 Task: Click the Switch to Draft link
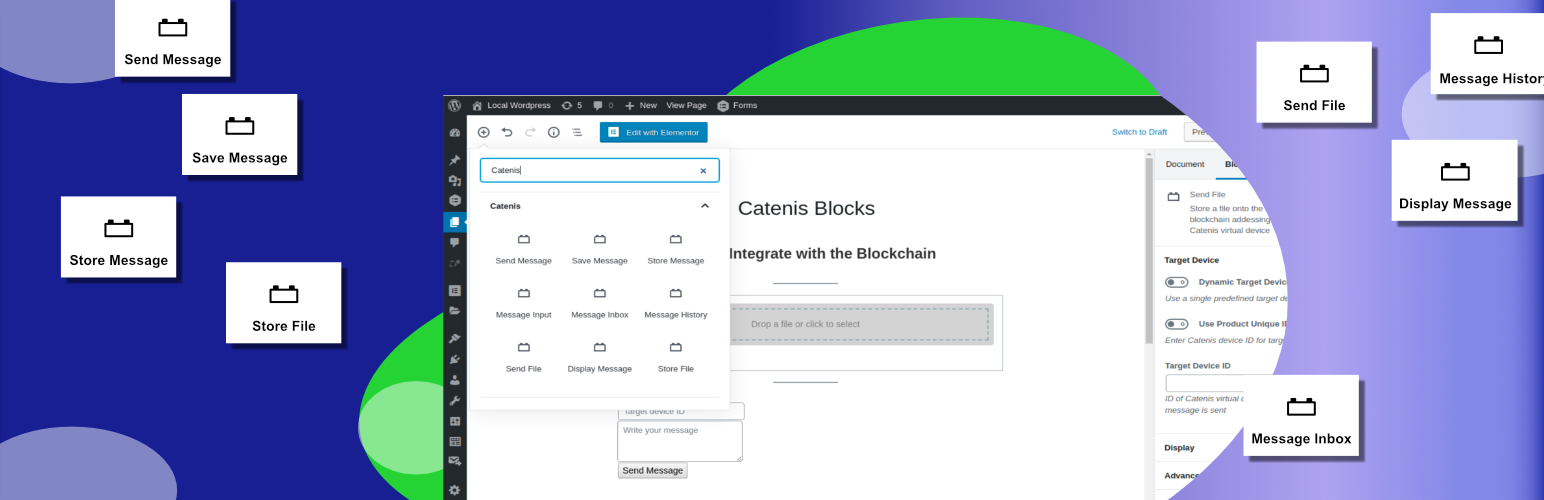[x=1139, y=132]
